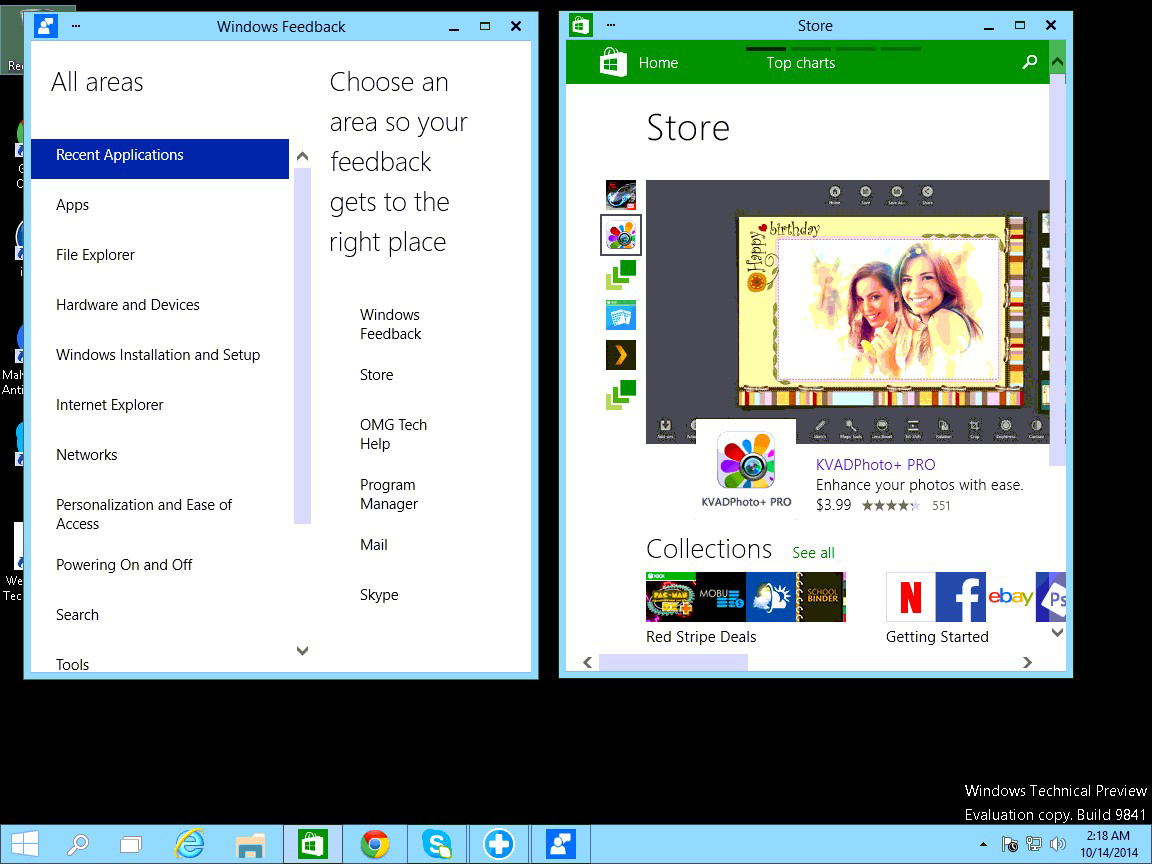Open the Windows Feedback ellipsis menu

click(76, 26)
